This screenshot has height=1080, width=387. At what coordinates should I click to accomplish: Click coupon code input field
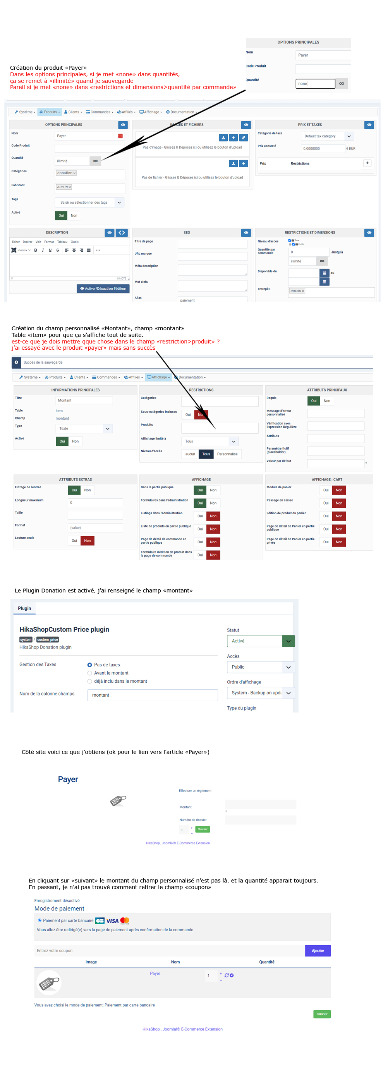tap(169, 951)
